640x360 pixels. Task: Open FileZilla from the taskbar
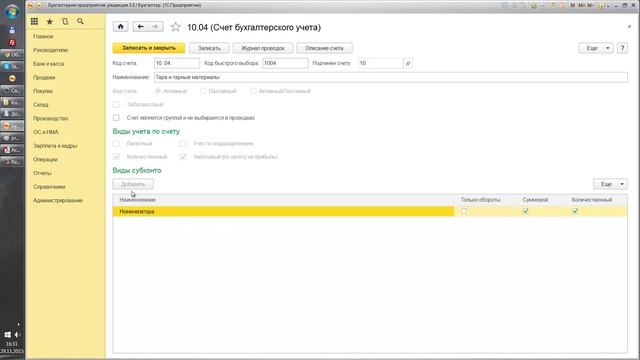(x=12, y=42)
